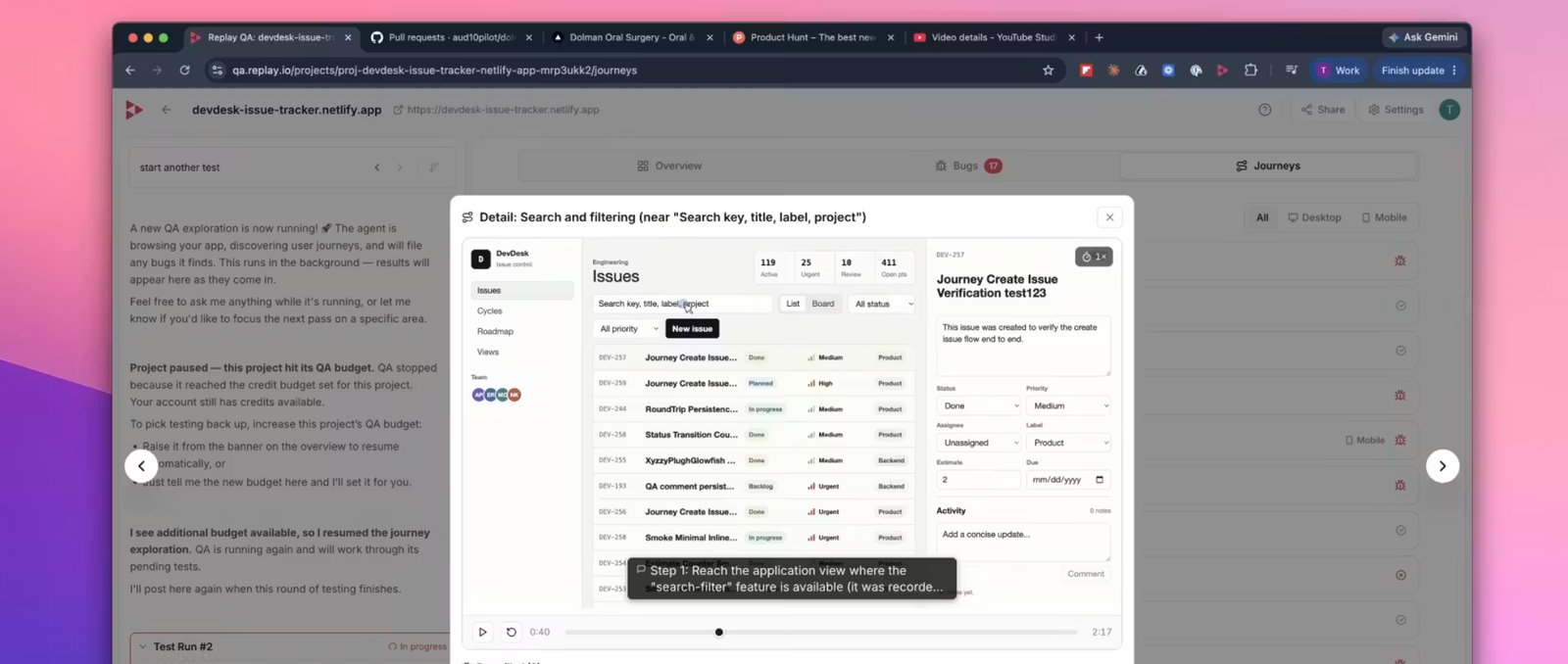Screen dimensions: 1568x664
Task: Click the address bar URL
Action: pyautogui.click(x=434, y=71)
